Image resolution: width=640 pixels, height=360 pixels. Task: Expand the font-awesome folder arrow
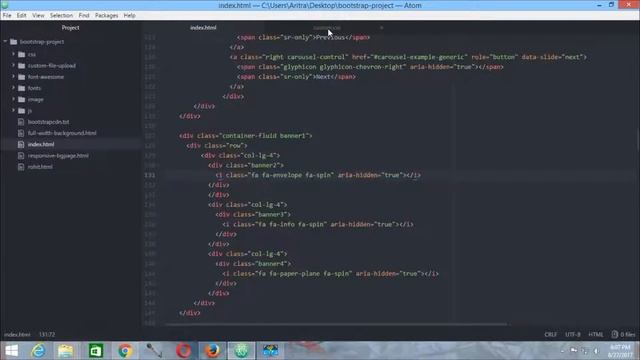(13, 77)
